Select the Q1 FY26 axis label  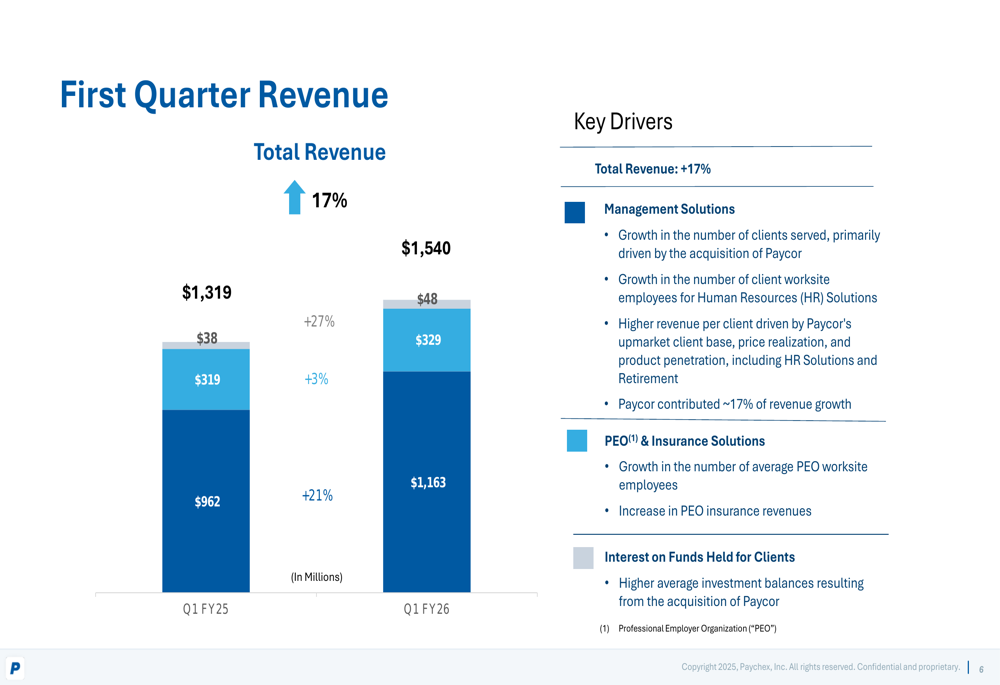pyautogui.click(x=427, y=609)
